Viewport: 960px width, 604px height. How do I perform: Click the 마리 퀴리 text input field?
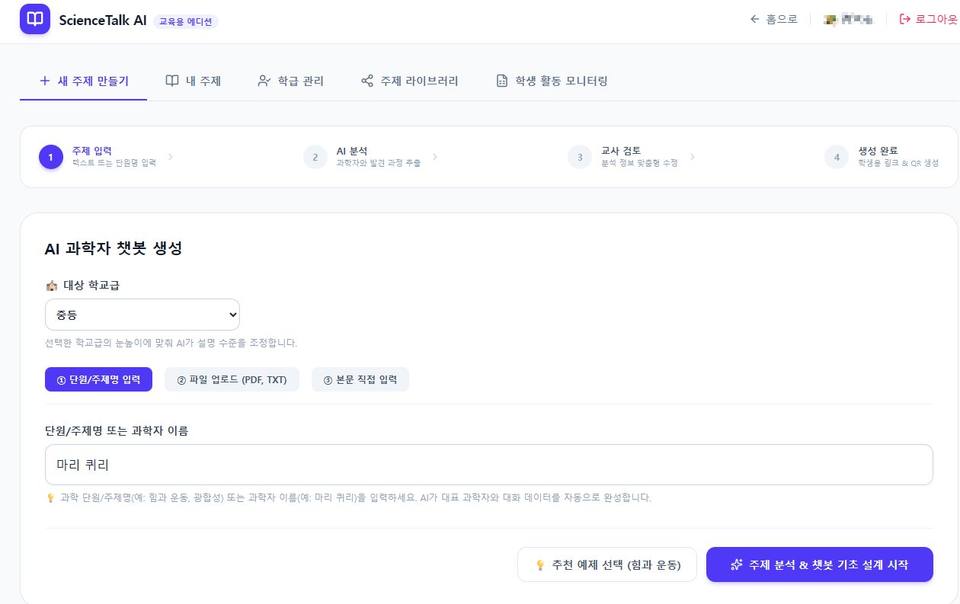click(x=489, y=464)
